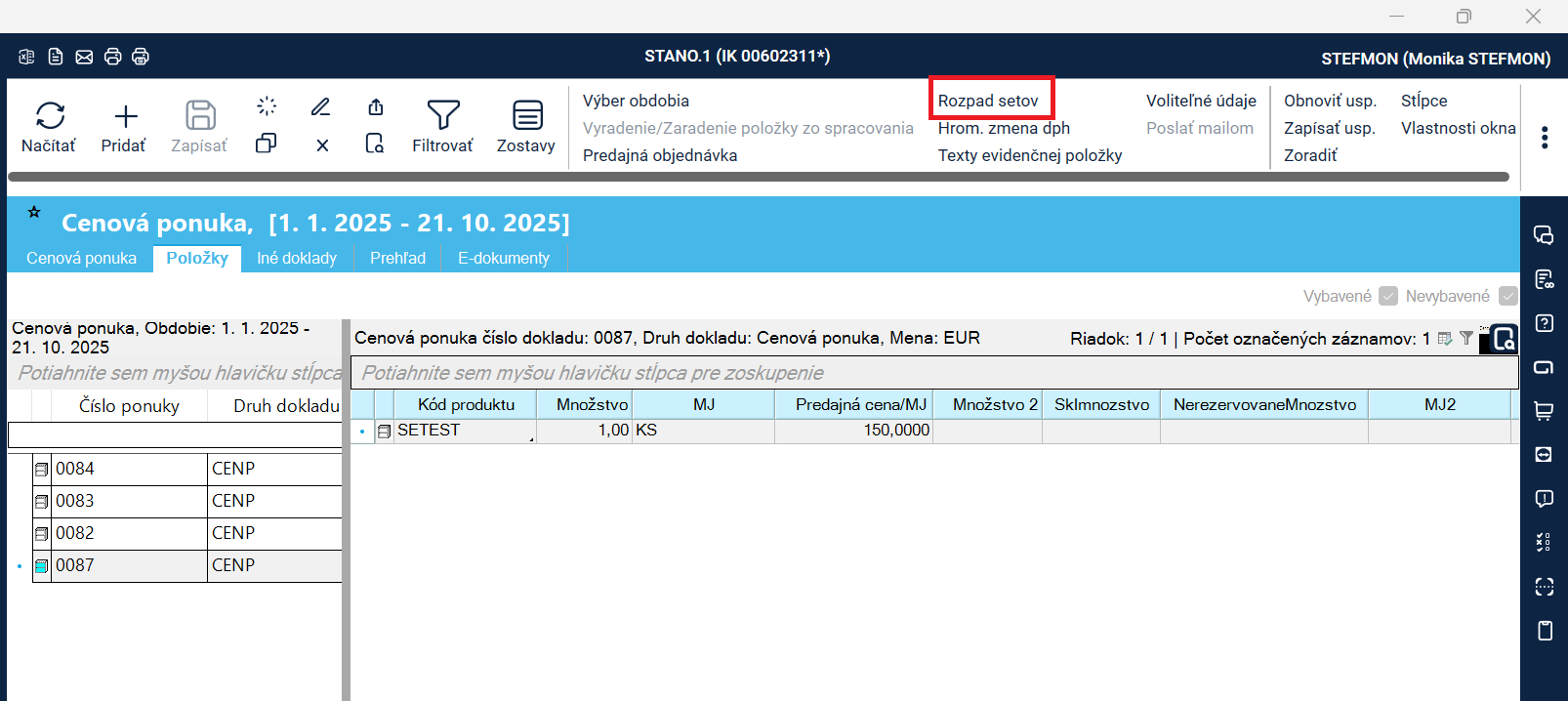Select the row checkbox icon for offer 0087

[x=42, y=566]
